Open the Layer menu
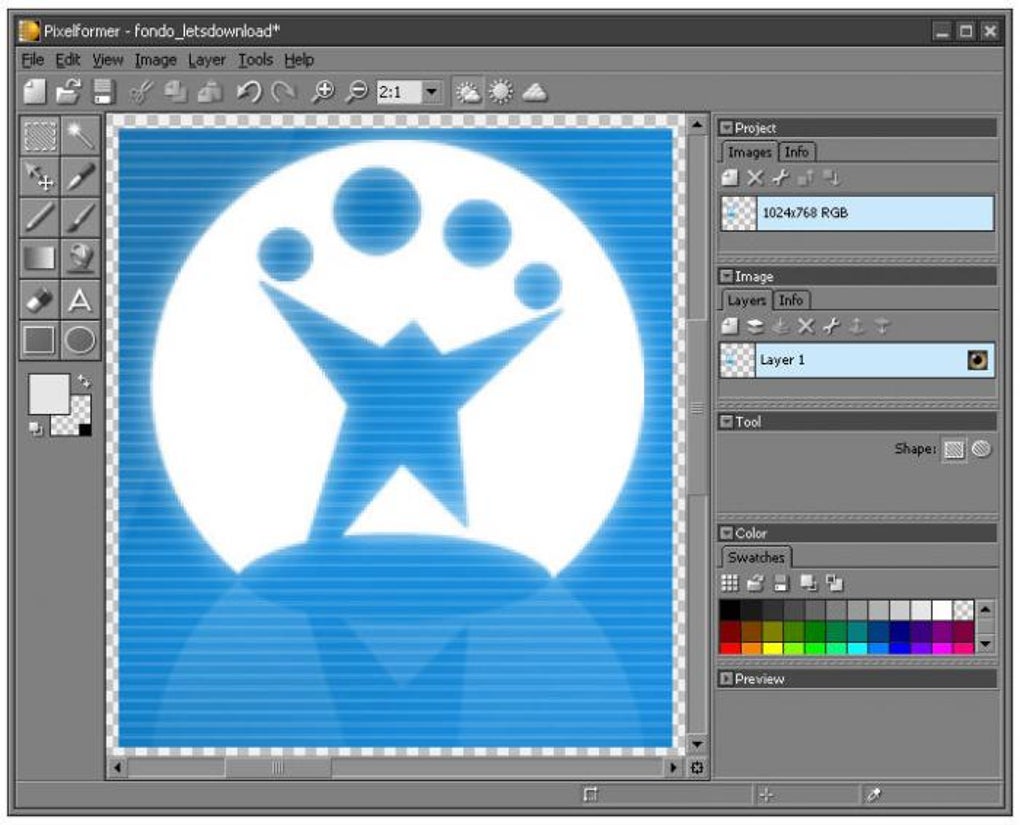The height and width of the screenshot is (825, 1020). tap(207, 60)
